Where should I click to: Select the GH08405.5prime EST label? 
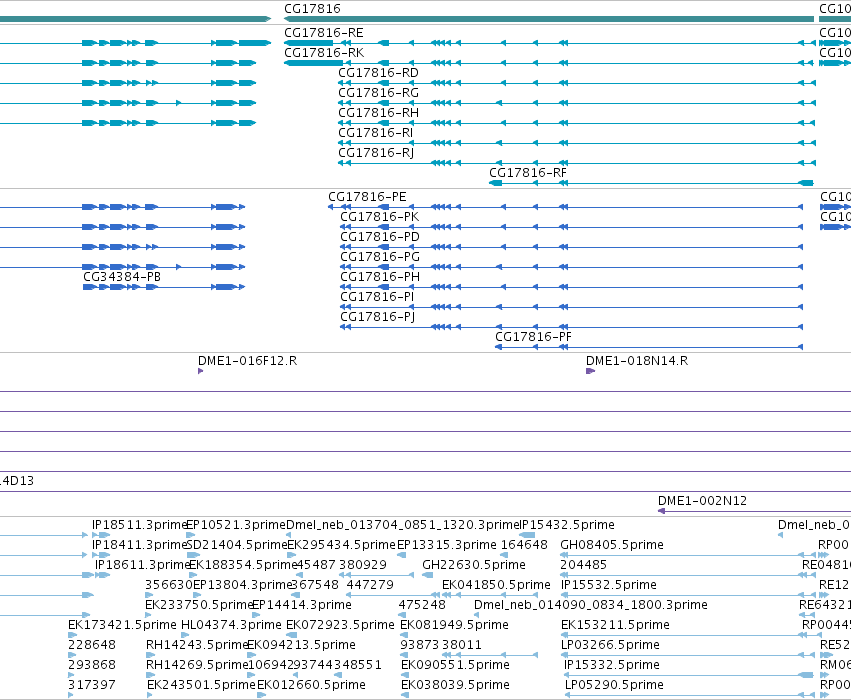[x=612, y=545]
